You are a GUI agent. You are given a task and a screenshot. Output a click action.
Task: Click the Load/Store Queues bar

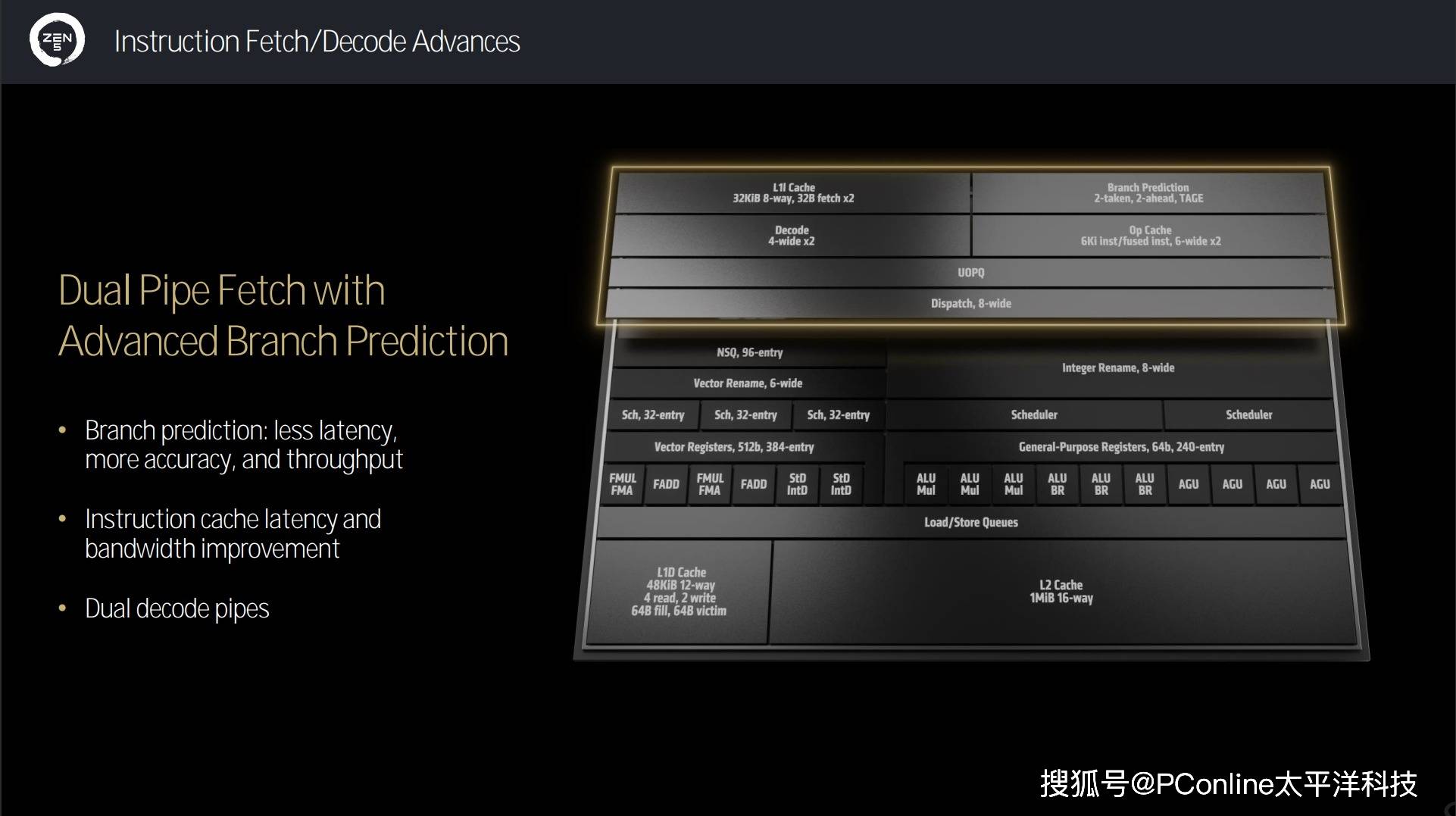tap(970, 522)
